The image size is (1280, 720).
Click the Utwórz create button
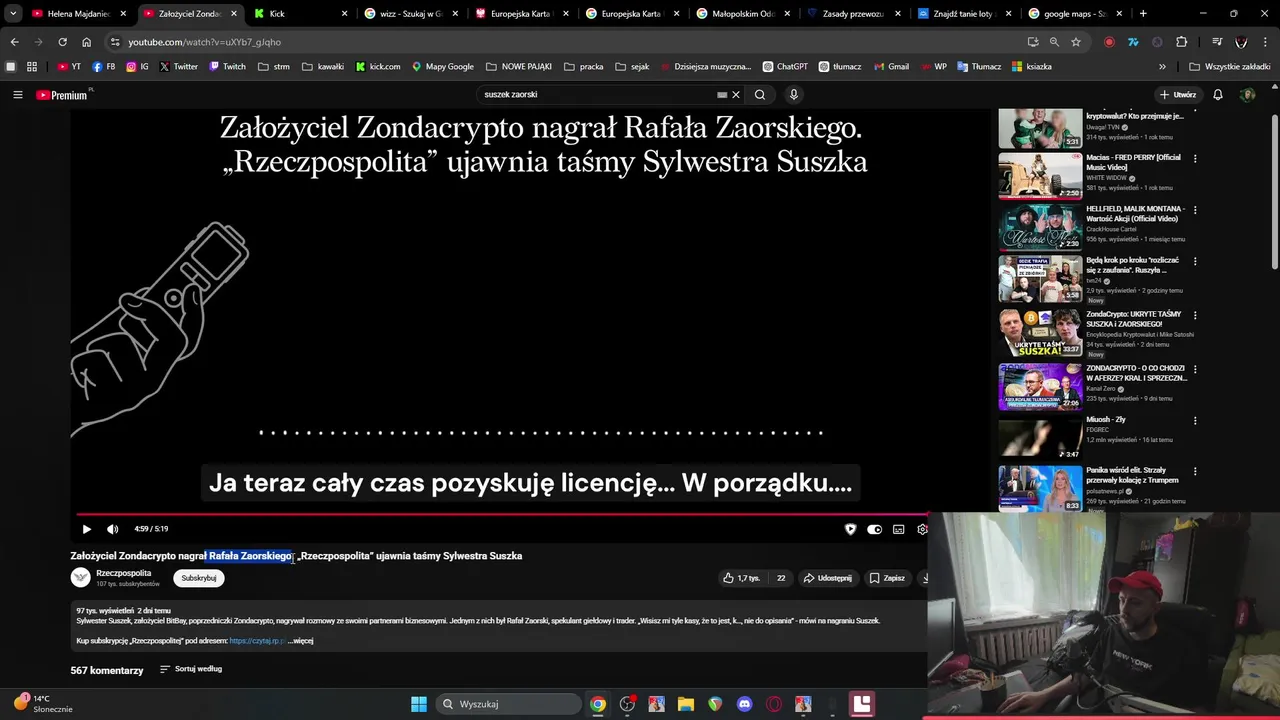pyautogui.click(x=1178, y=95)
